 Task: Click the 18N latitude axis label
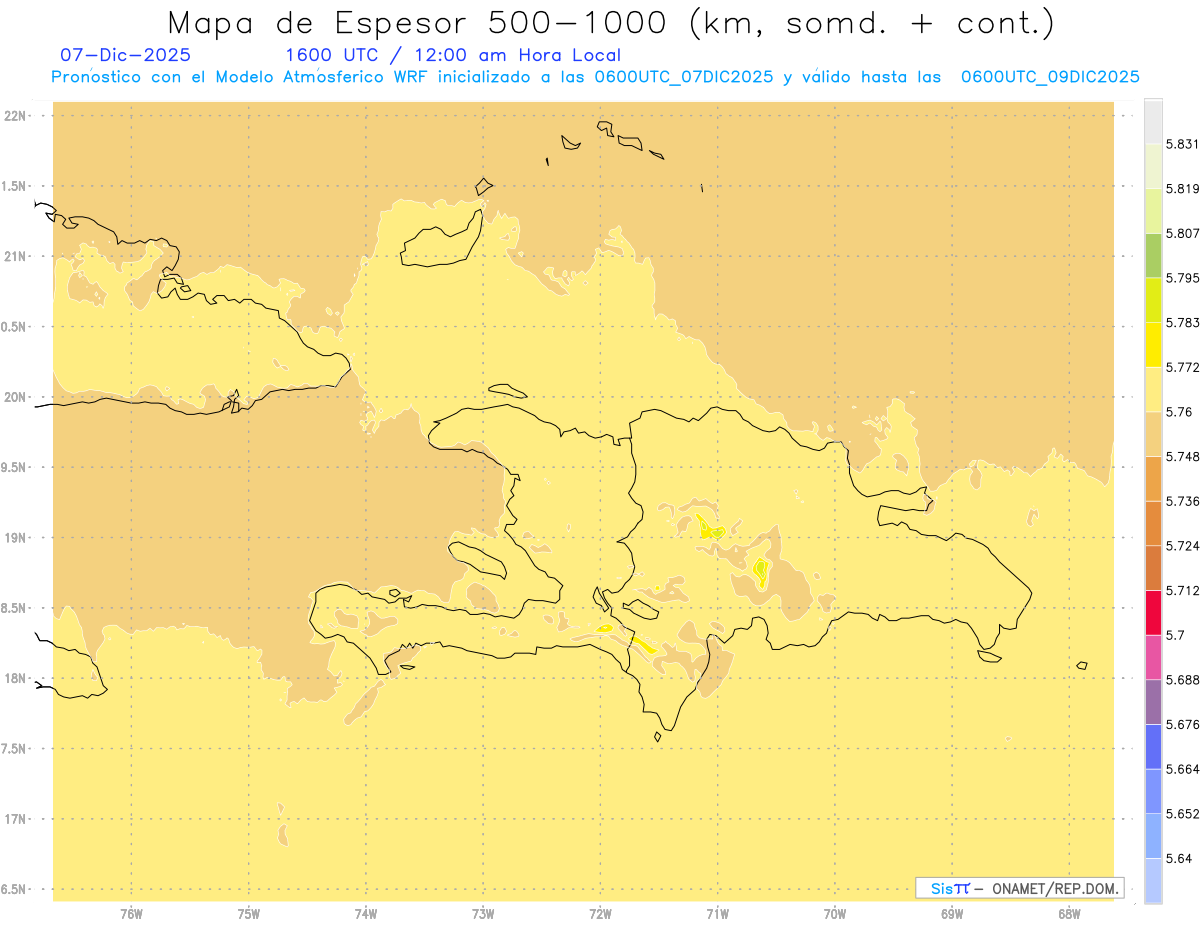pos(15,678)
